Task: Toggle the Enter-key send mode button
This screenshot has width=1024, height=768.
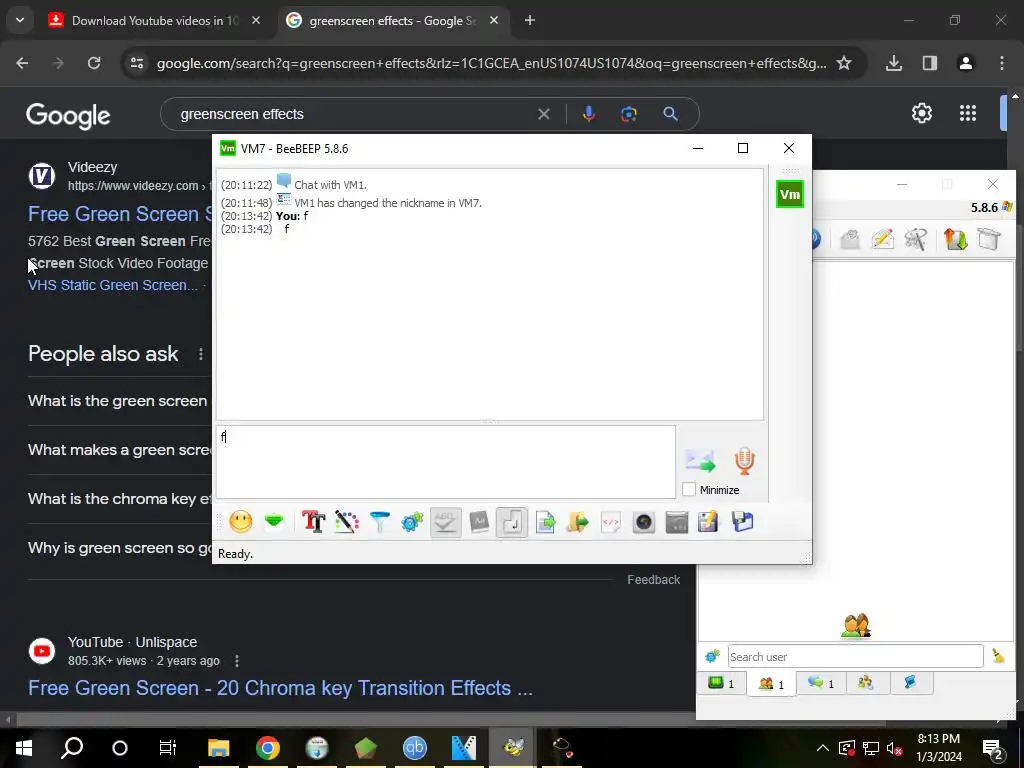Action: pyautogui.click(x=511, y=522)
